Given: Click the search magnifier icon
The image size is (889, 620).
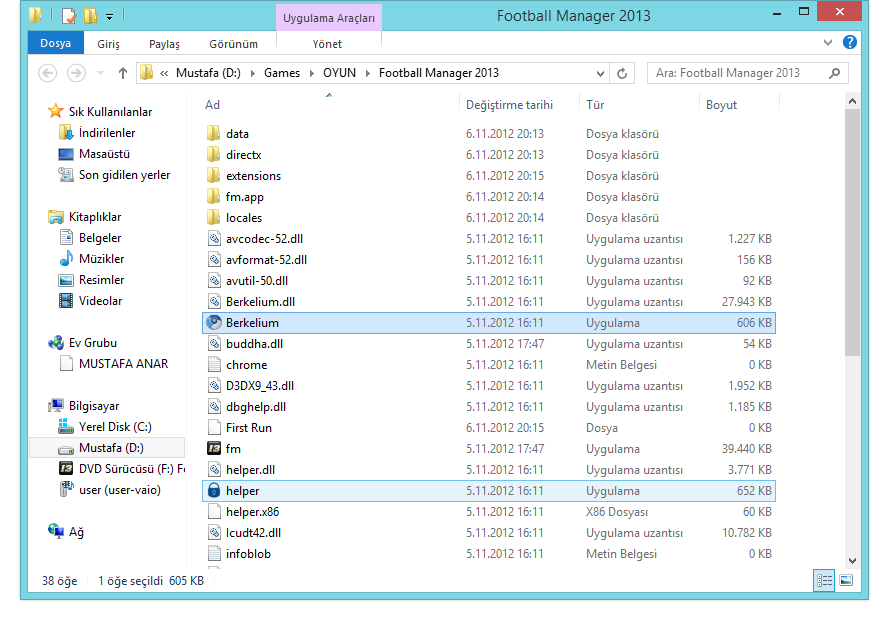Looking at the screenshot, I should tap(835, 73).
